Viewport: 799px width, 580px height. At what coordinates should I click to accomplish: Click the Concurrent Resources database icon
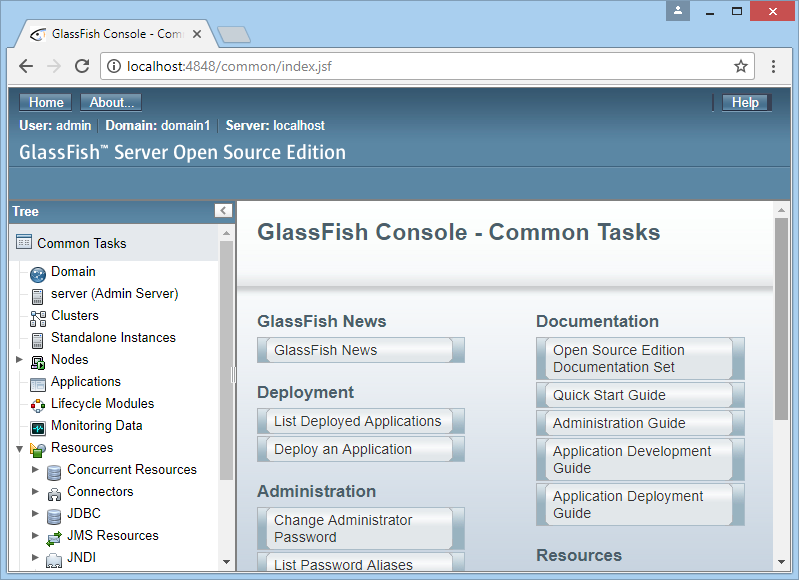coord(54,472)
